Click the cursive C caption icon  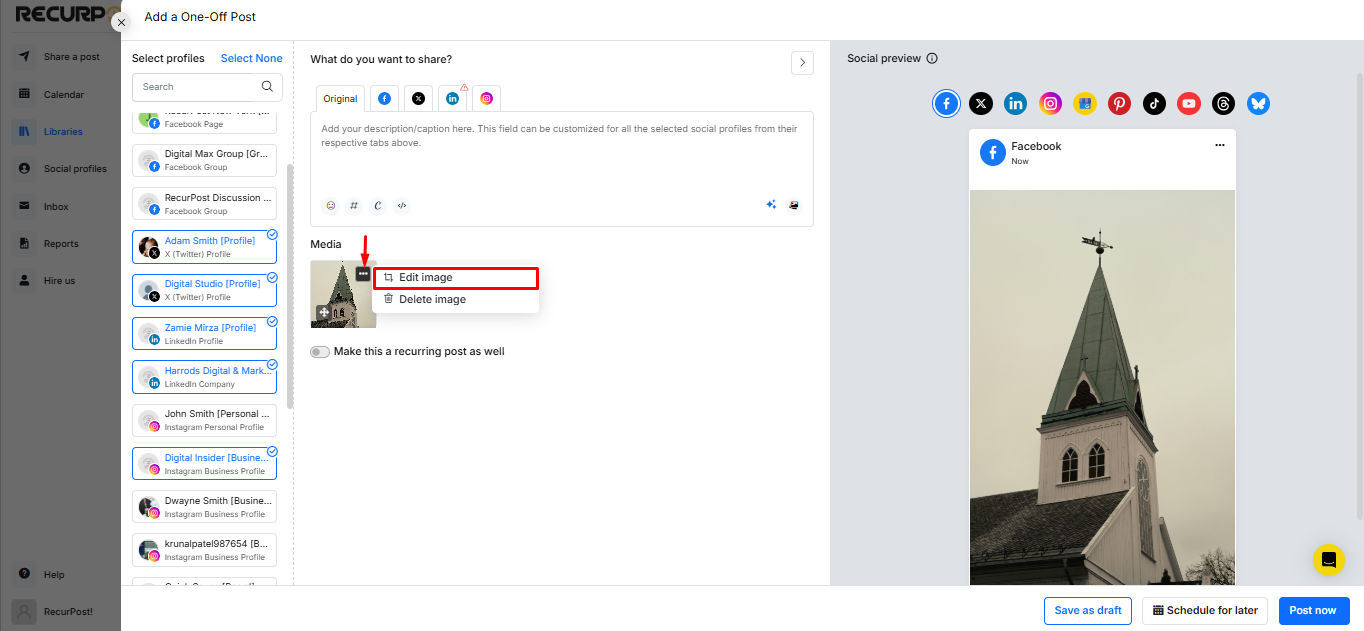coord(378,205)
